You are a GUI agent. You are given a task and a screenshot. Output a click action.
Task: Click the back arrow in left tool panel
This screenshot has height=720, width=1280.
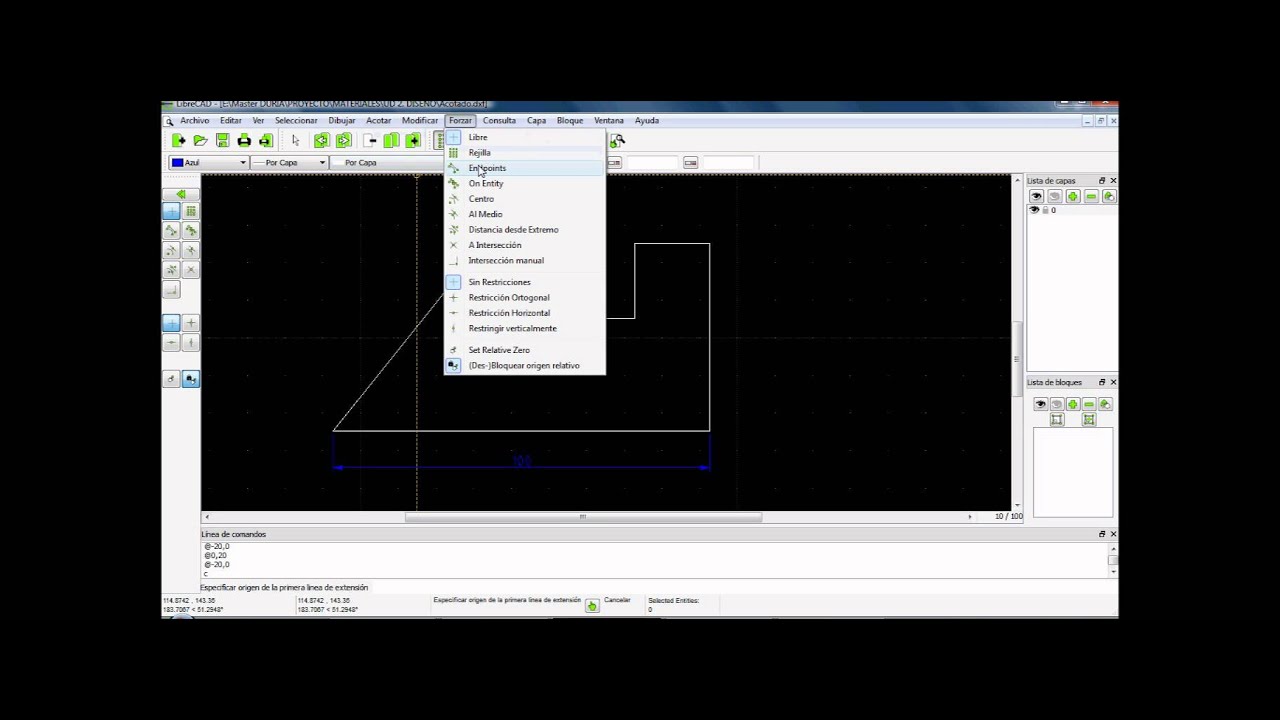(180, 194)
